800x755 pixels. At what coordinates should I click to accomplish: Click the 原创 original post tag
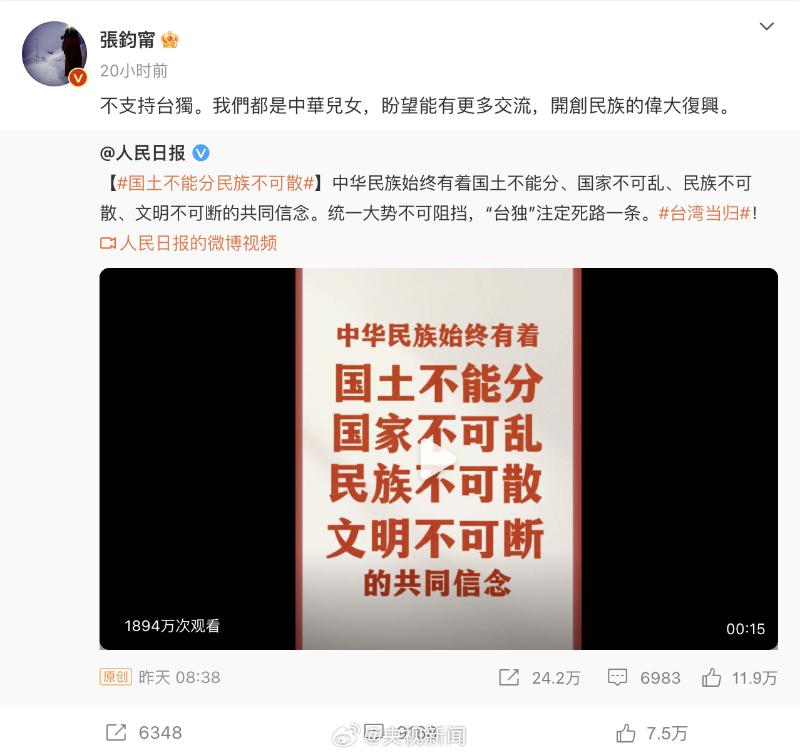pyautogui.click(x=115, y=677)
